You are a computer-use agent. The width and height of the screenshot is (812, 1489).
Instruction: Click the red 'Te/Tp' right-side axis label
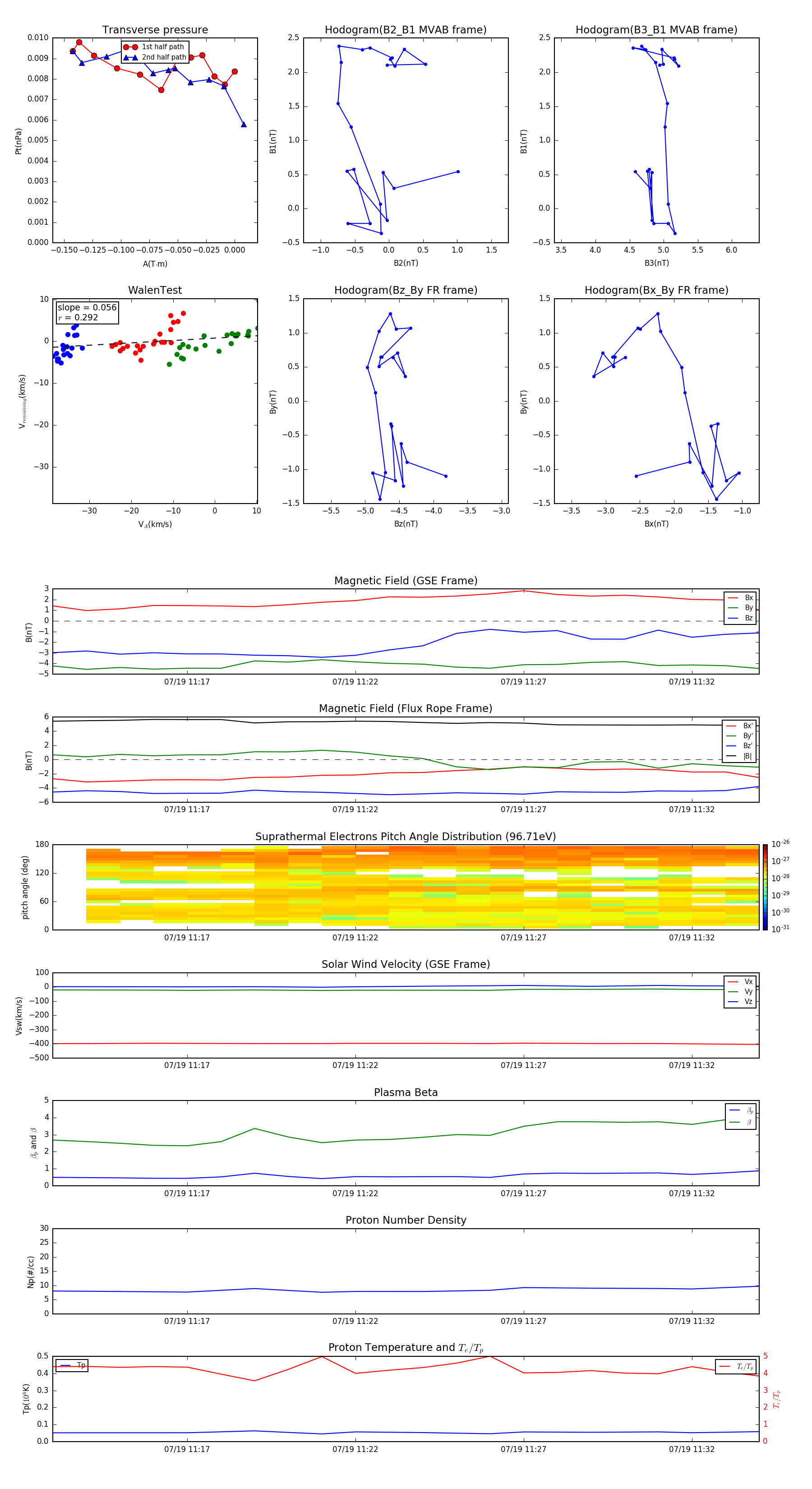777,1399
